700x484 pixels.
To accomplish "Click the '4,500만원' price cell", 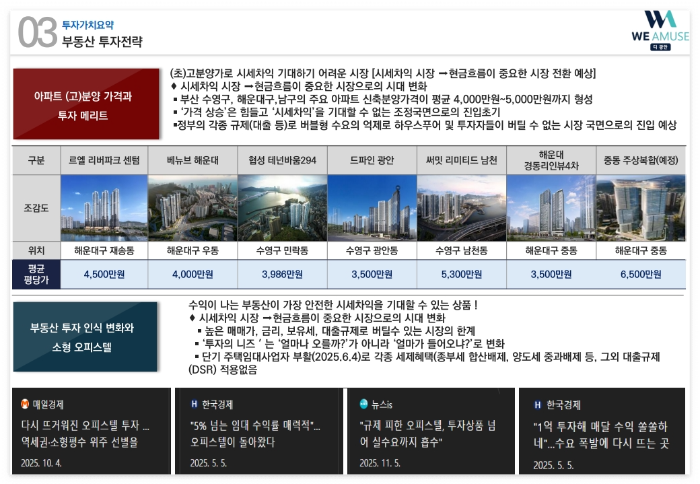I will (104, 274).
